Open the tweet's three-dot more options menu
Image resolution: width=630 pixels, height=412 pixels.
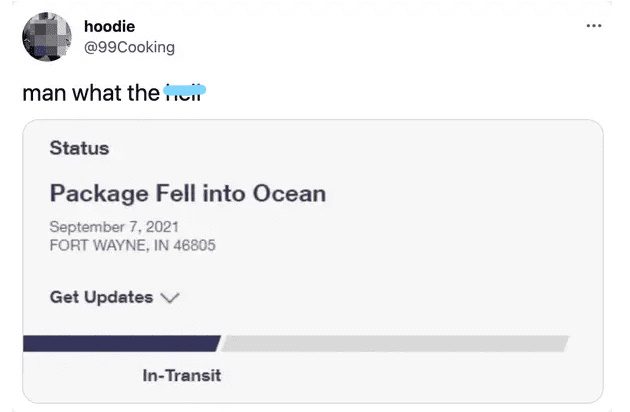pos(593,26)
